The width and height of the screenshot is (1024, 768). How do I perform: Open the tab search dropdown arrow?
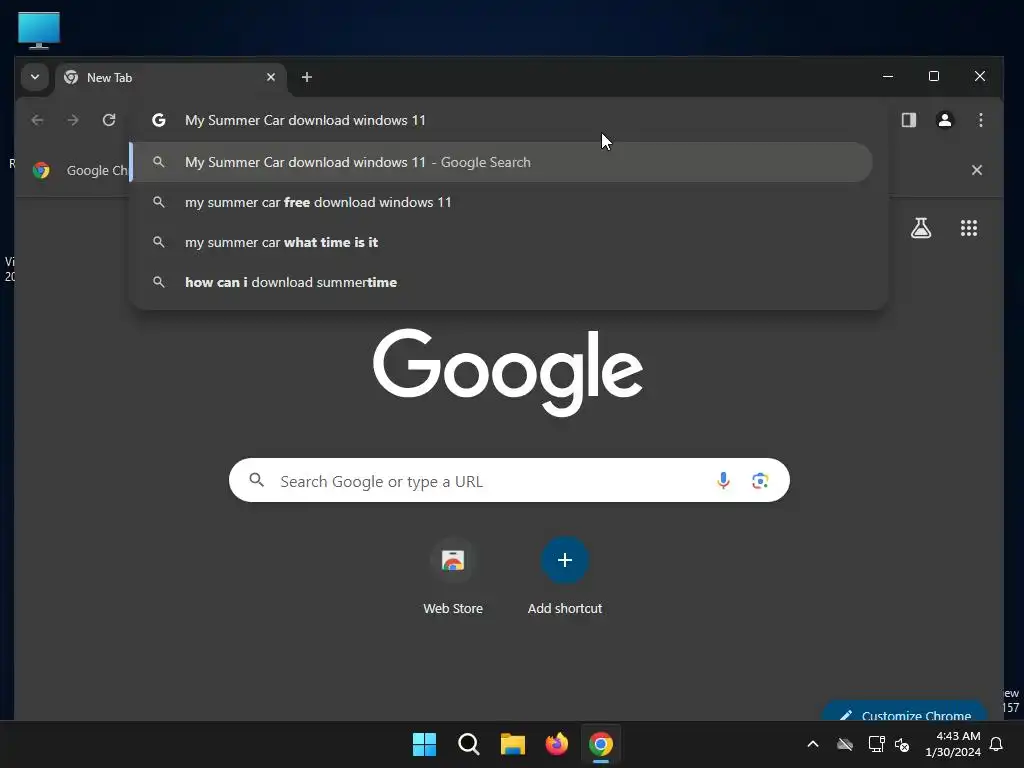point(35,77)
